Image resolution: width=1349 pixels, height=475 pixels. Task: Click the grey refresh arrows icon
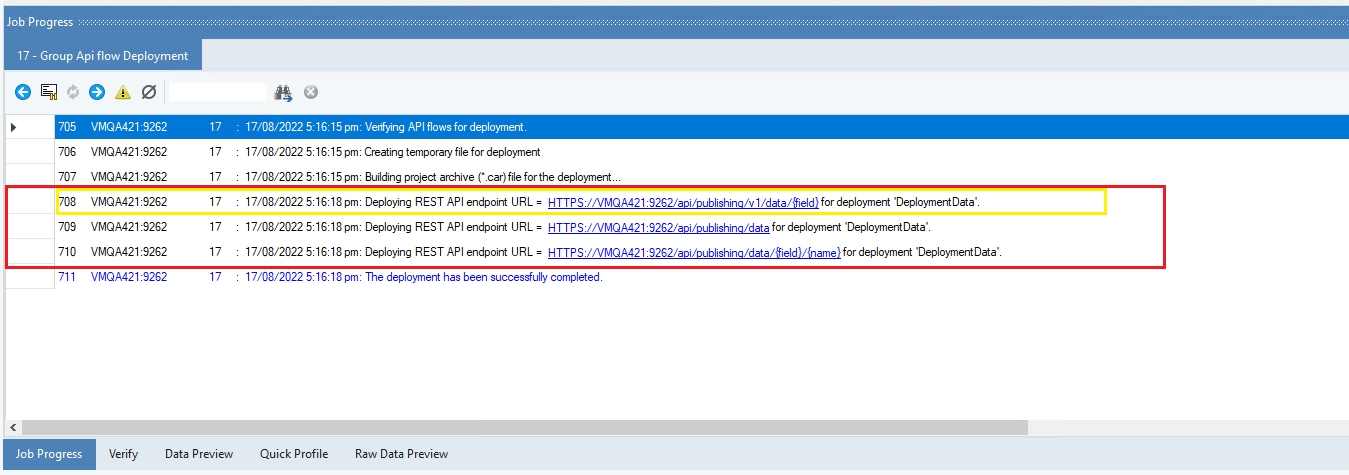(73, 92)
